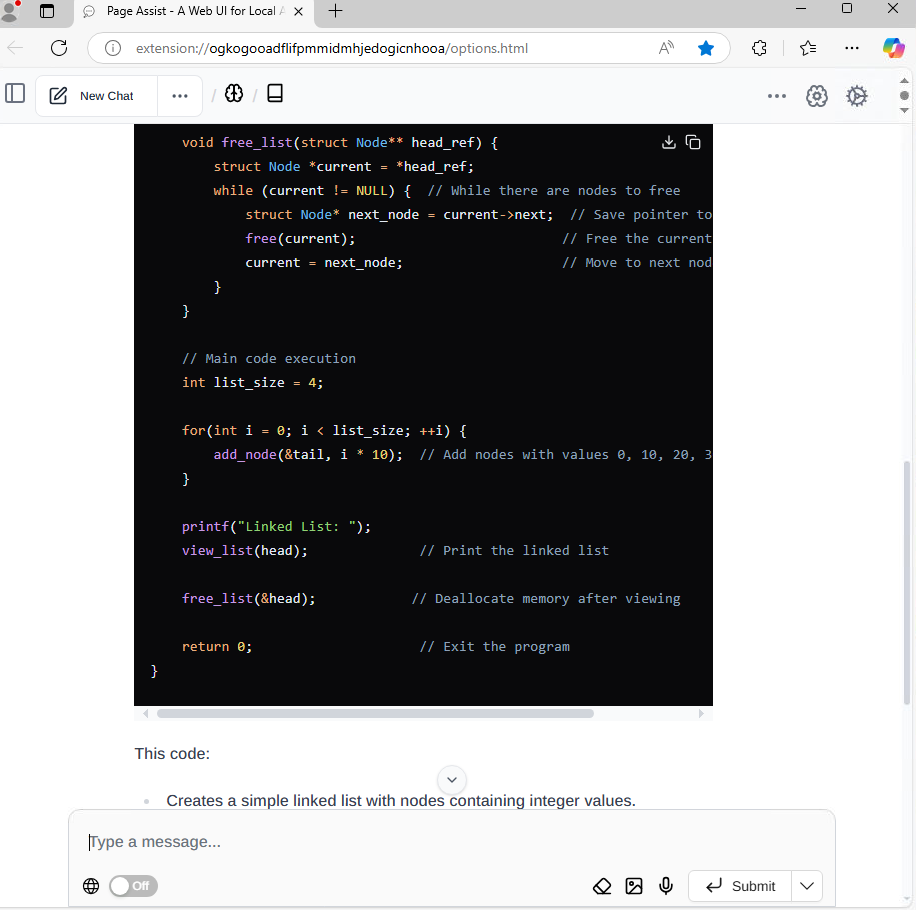
Task: Open the browser Extensions puzzle icon
Action: [x=759, y=48]
